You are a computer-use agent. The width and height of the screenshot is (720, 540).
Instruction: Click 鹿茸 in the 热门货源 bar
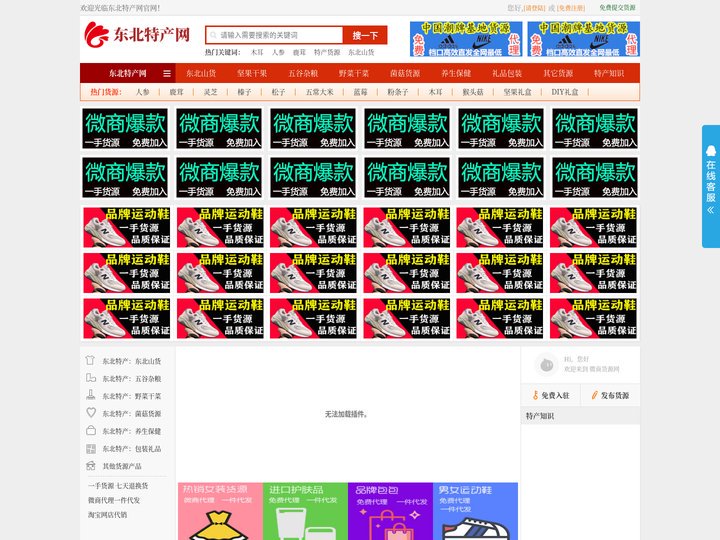coord(177,92)
